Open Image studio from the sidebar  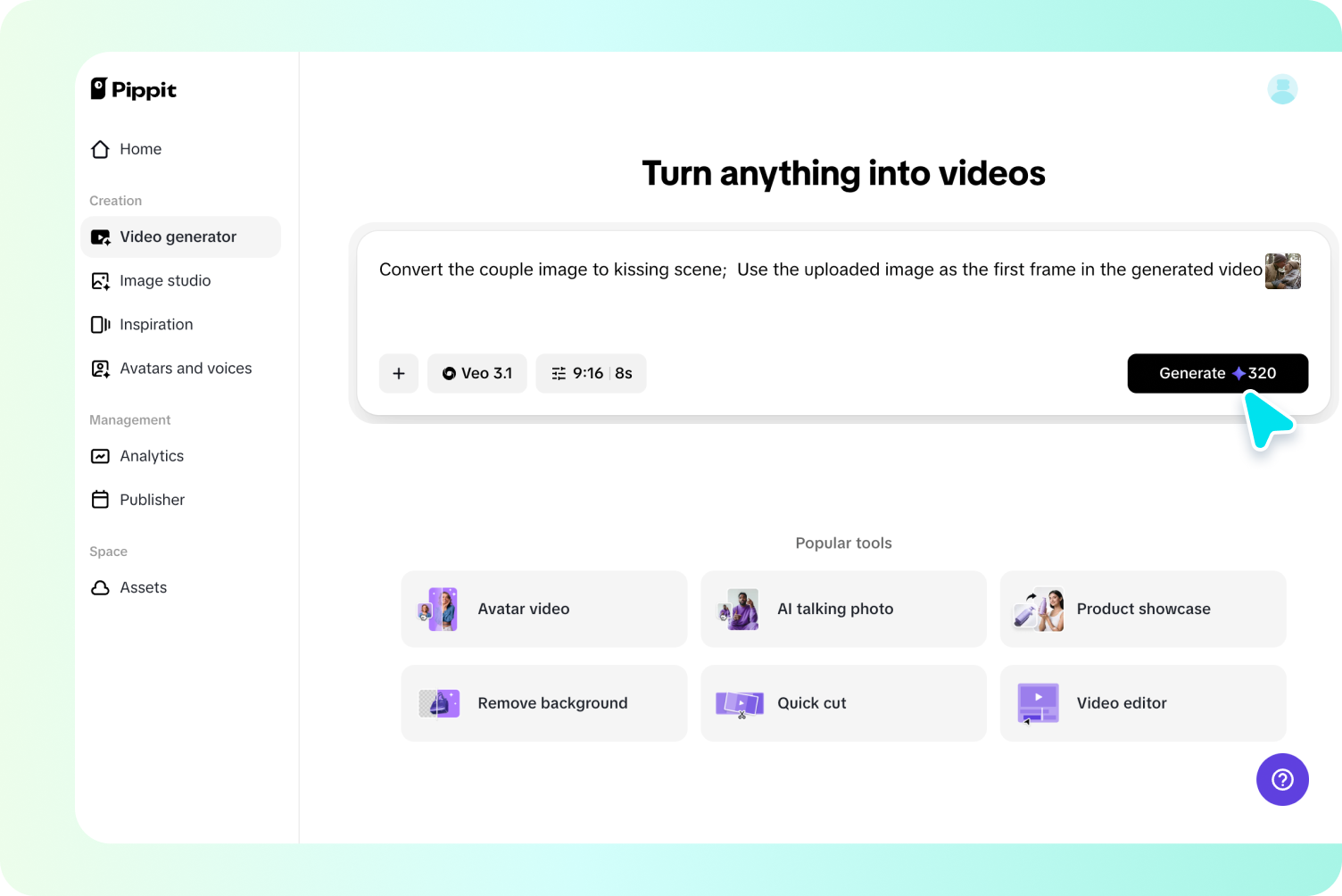tap(165, 280)
